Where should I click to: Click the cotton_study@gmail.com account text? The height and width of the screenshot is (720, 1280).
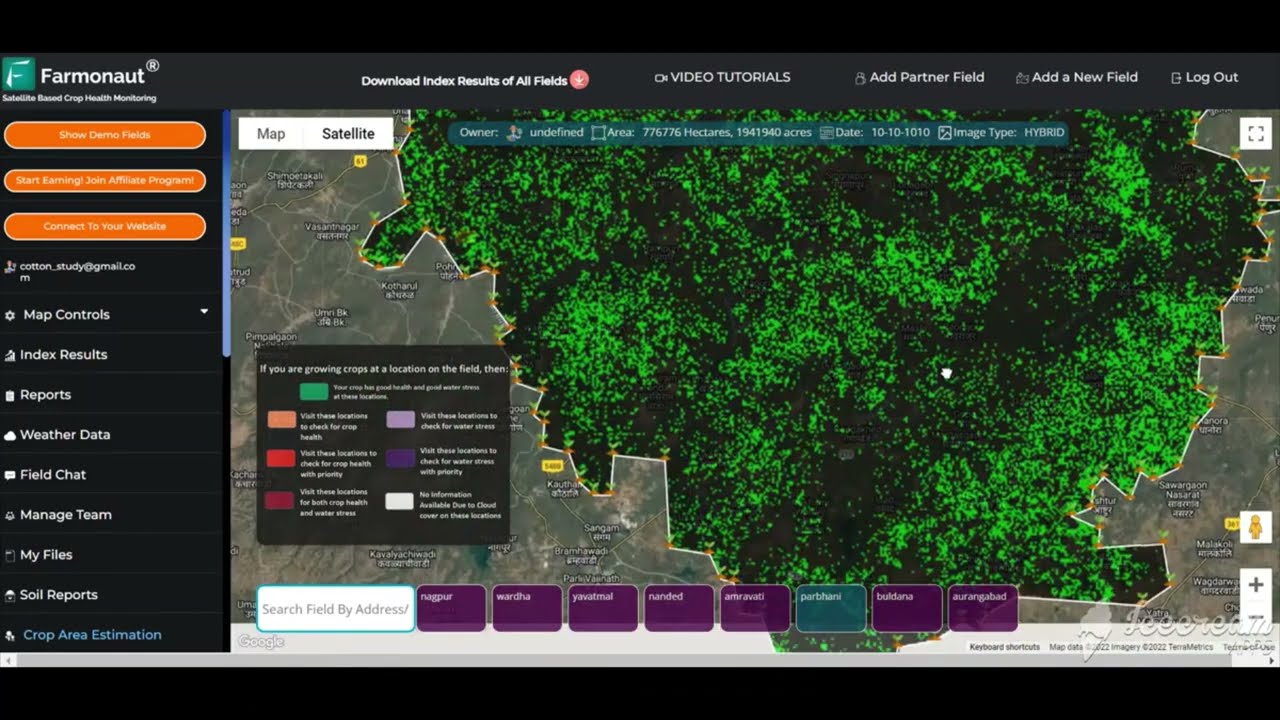pyautogui.click(x=77, y=271)
